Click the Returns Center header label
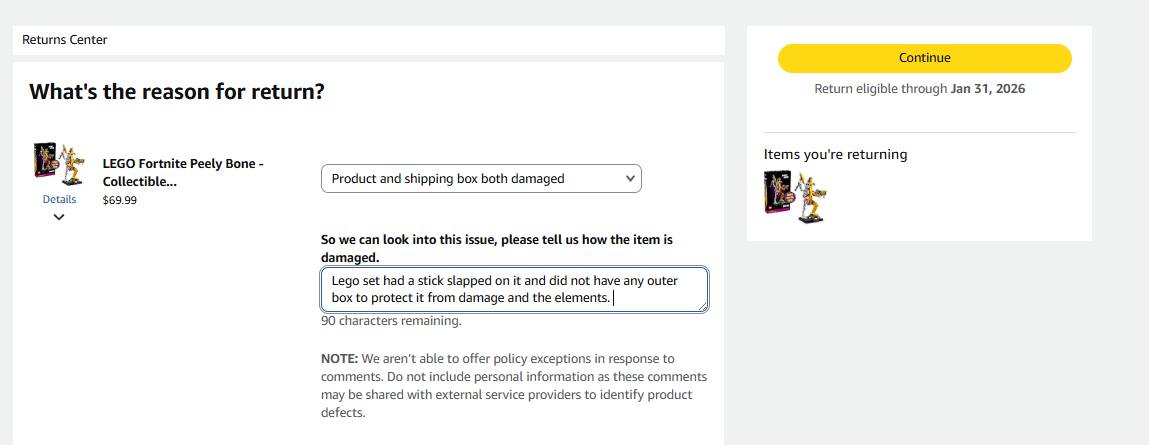This screenshot has height=445, width=1149. pos(64,40)
